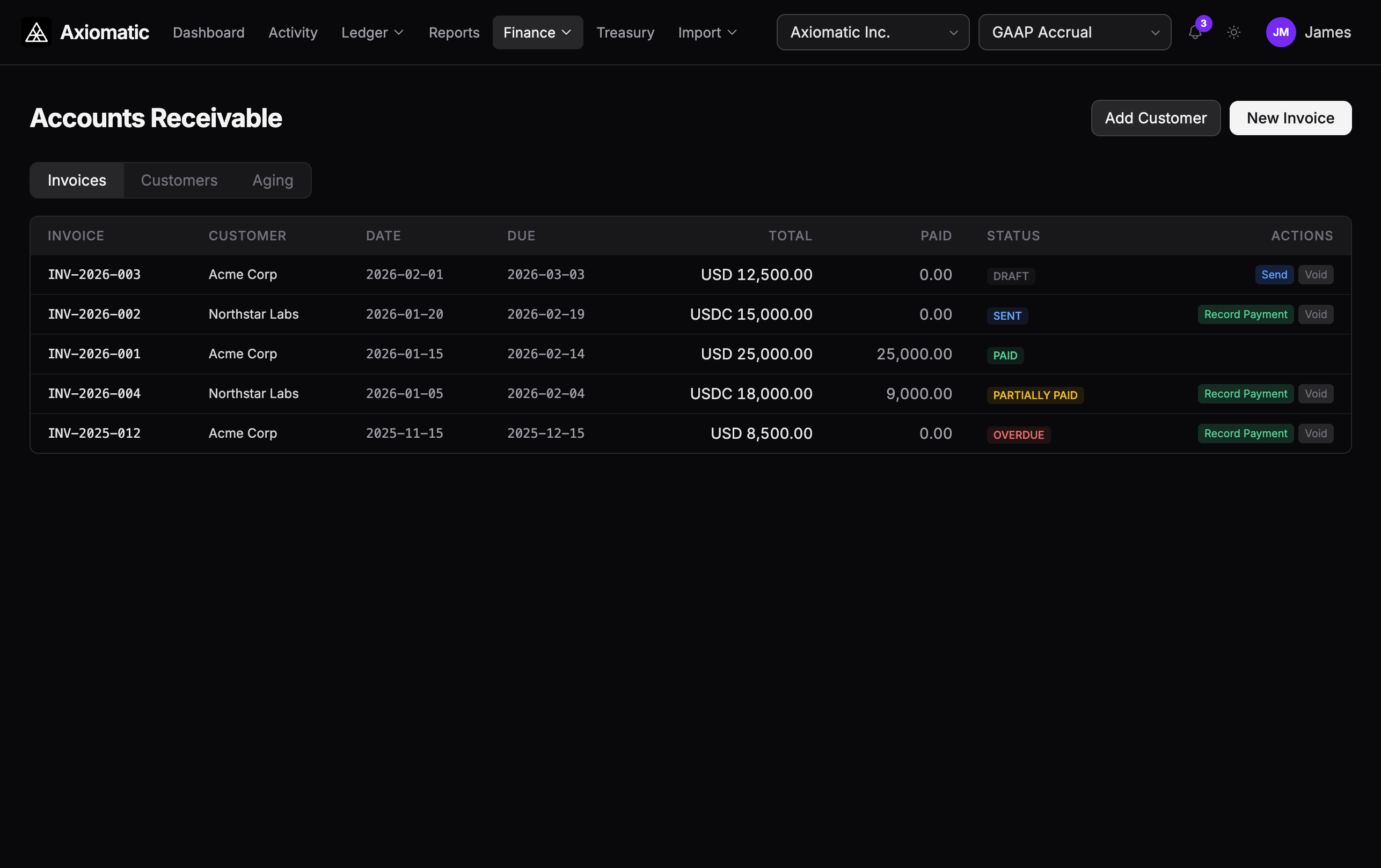This screenshot has width=1381, height=868.
Task: Open the Axiomatic Inc. entity selector
Action: (872, 32)
